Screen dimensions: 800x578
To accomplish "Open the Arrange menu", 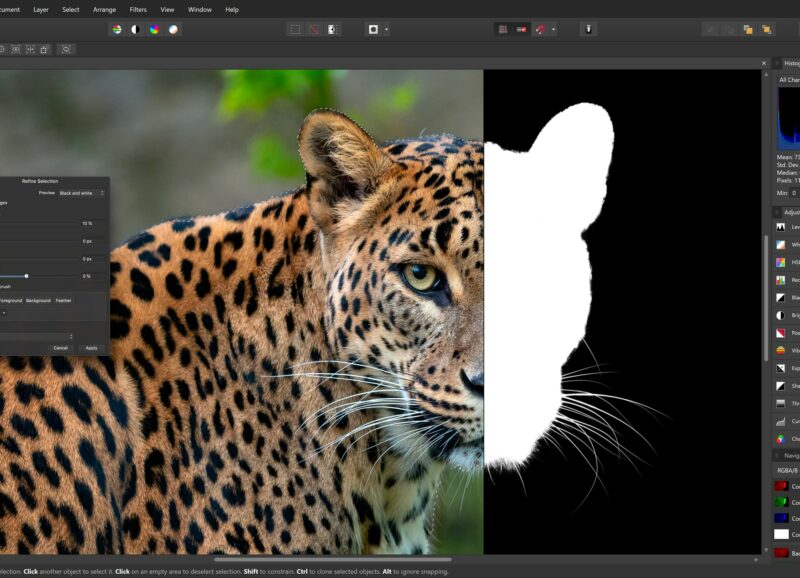I will (104, 9).
